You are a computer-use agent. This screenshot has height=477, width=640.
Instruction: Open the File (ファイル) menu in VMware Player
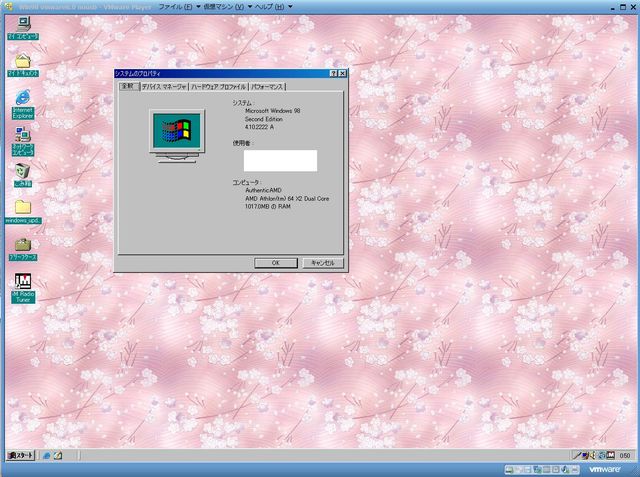[x=179, y=7]
